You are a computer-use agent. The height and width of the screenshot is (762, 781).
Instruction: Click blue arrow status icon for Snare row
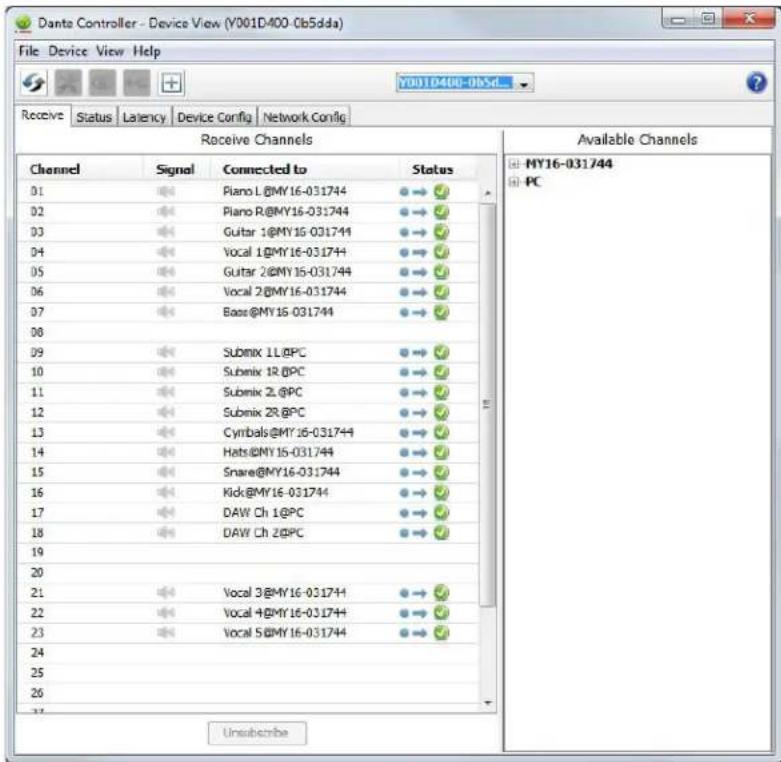[413, 473]
